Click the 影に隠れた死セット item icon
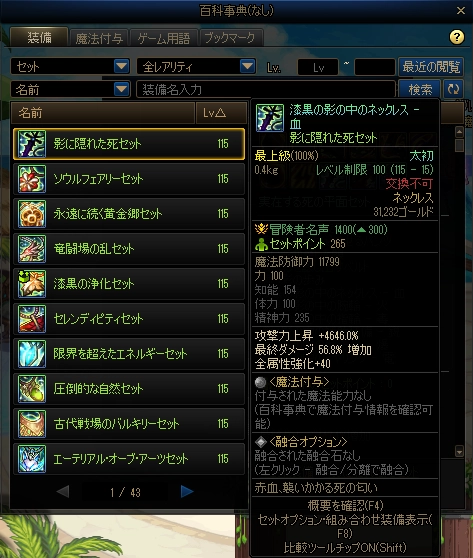This screenshot has height=558, width=473. 32,144
